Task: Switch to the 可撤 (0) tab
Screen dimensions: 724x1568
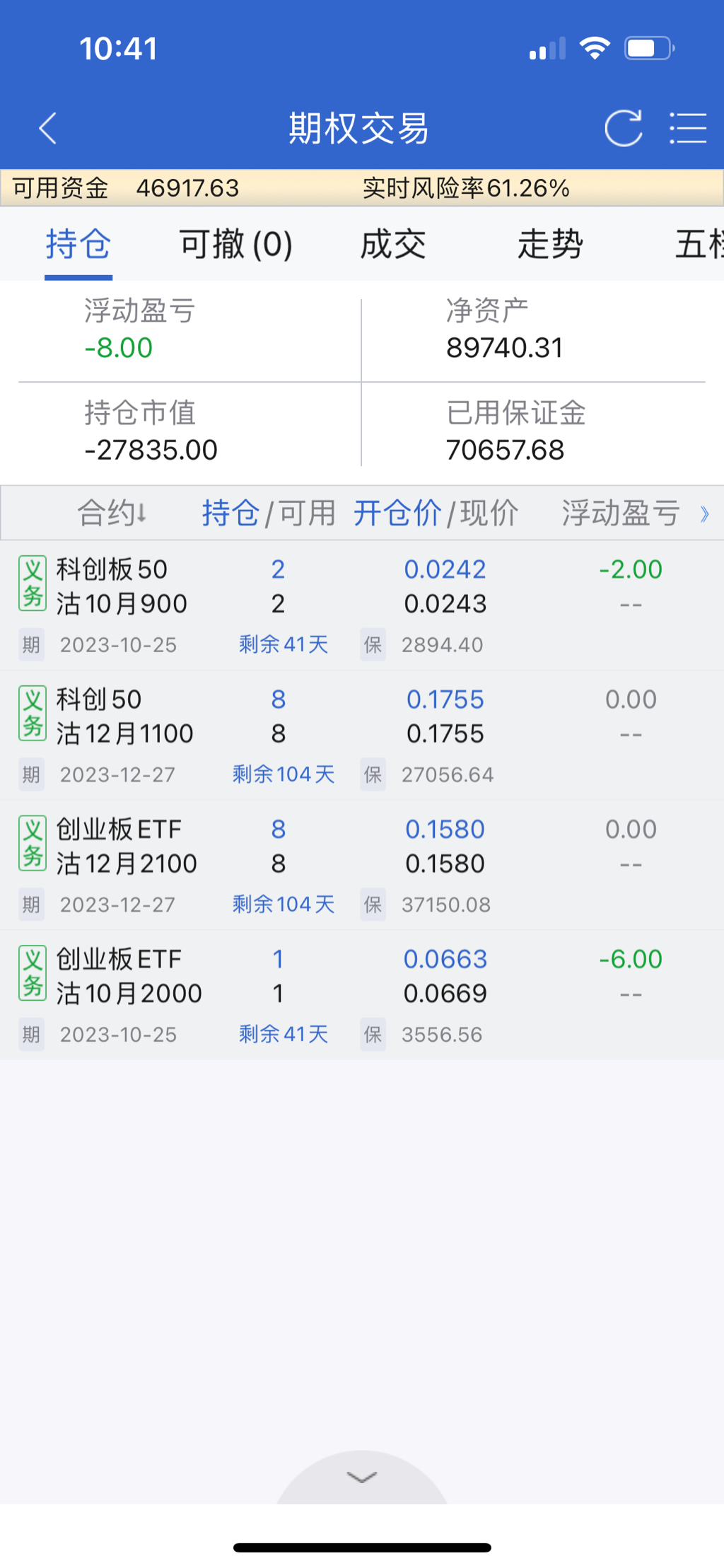Action: pos(235,245)
